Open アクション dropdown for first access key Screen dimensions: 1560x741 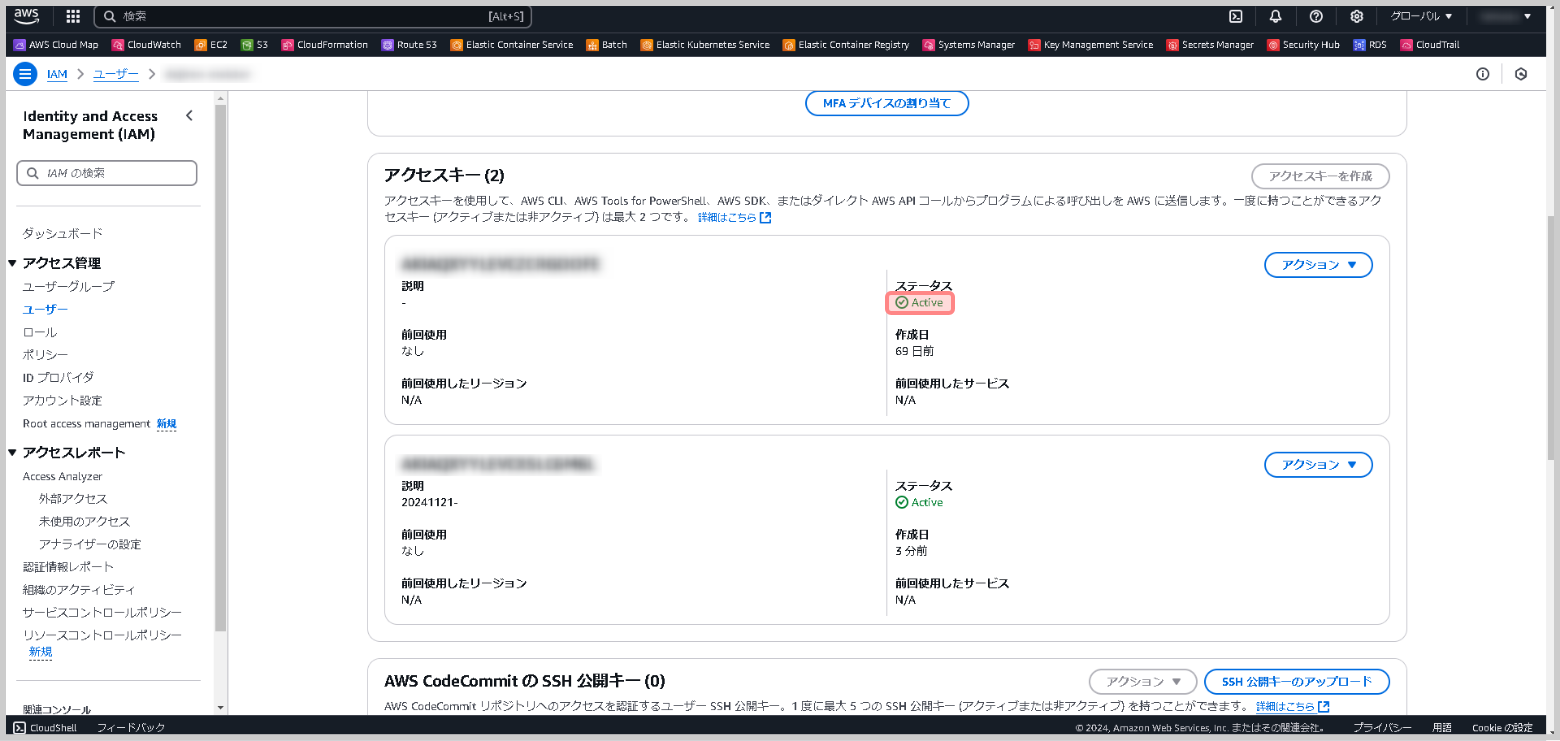1318,265
